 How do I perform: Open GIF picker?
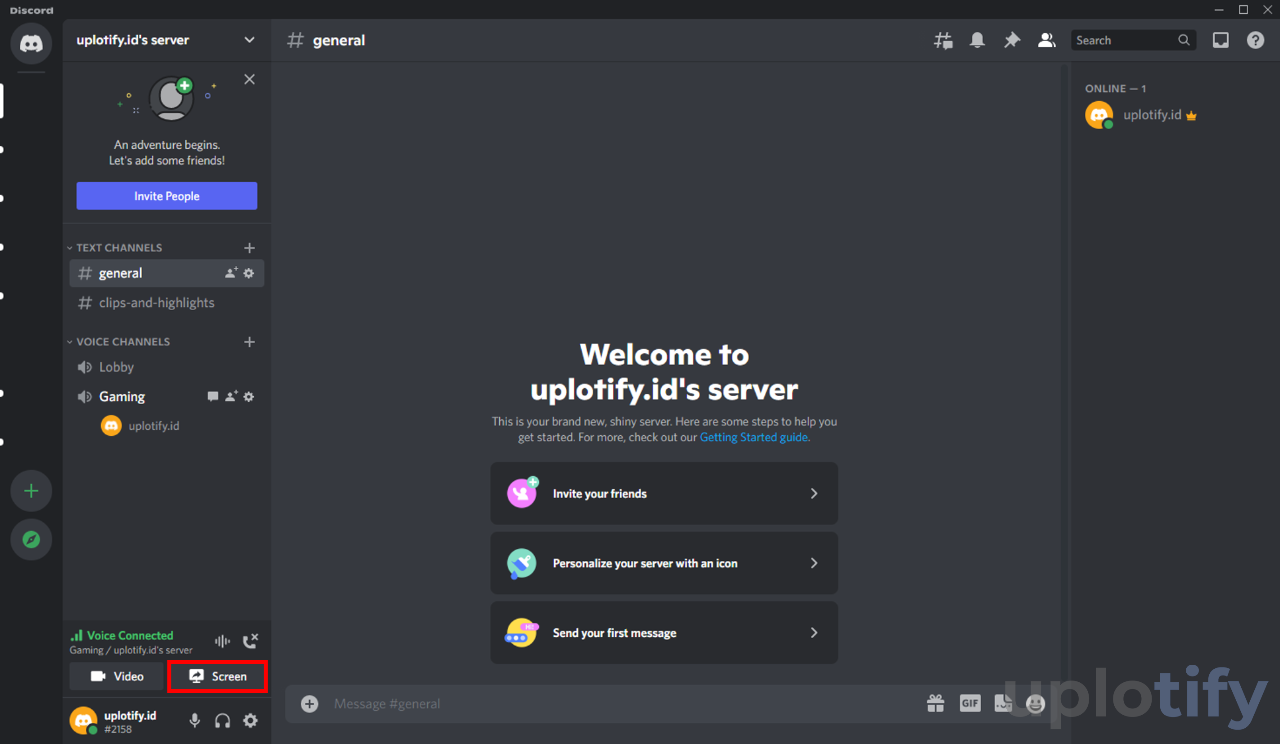tap(970, 704)
